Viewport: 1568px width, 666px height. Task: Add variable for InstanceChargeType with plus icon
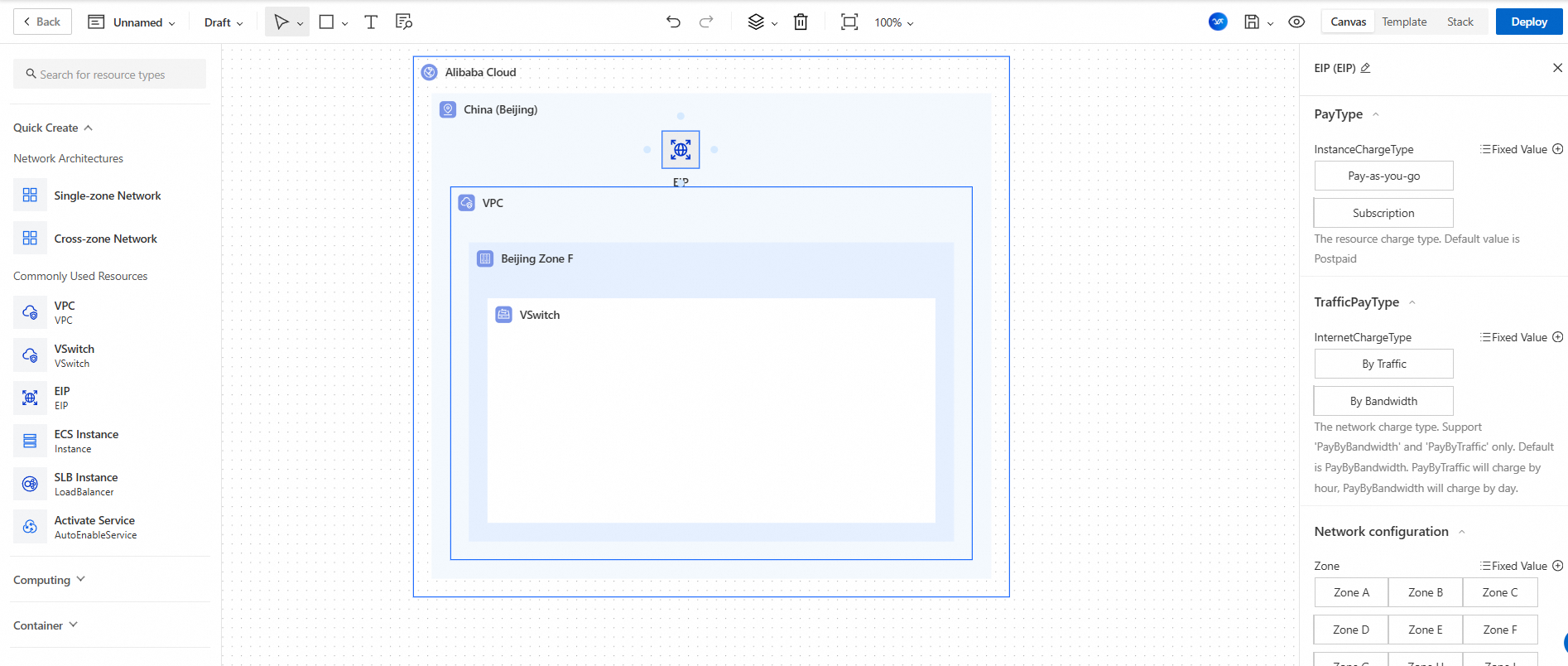(x=1557, y=149)
